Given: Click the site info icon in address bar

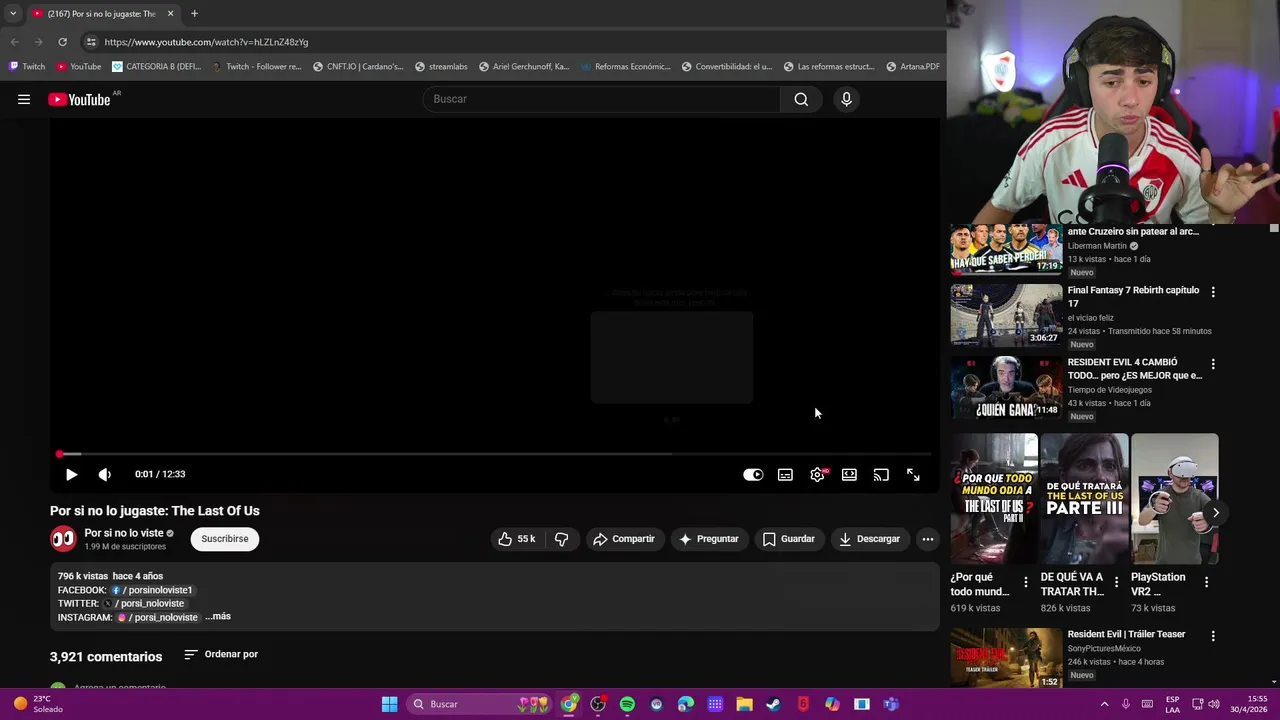Looking at the screenshot, I should pyautogui.click(x=91, y=42).
